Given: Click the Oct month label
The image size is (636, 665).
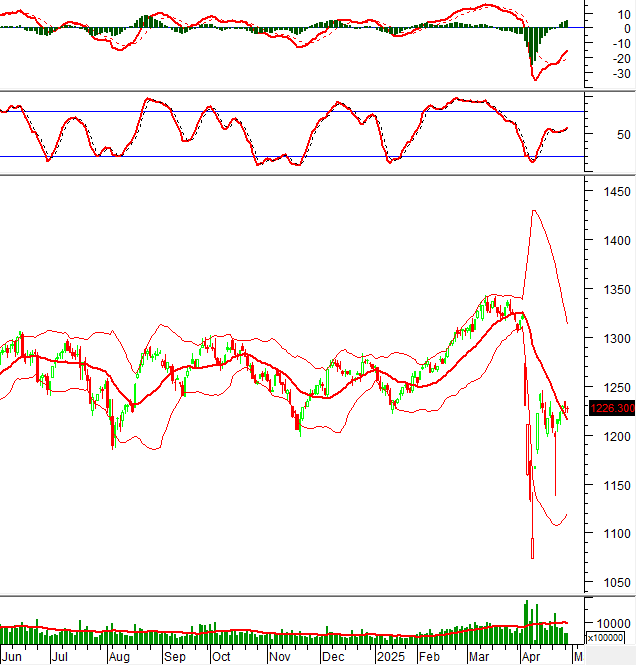Looking at the screenshot, I should tap(221, 657).
